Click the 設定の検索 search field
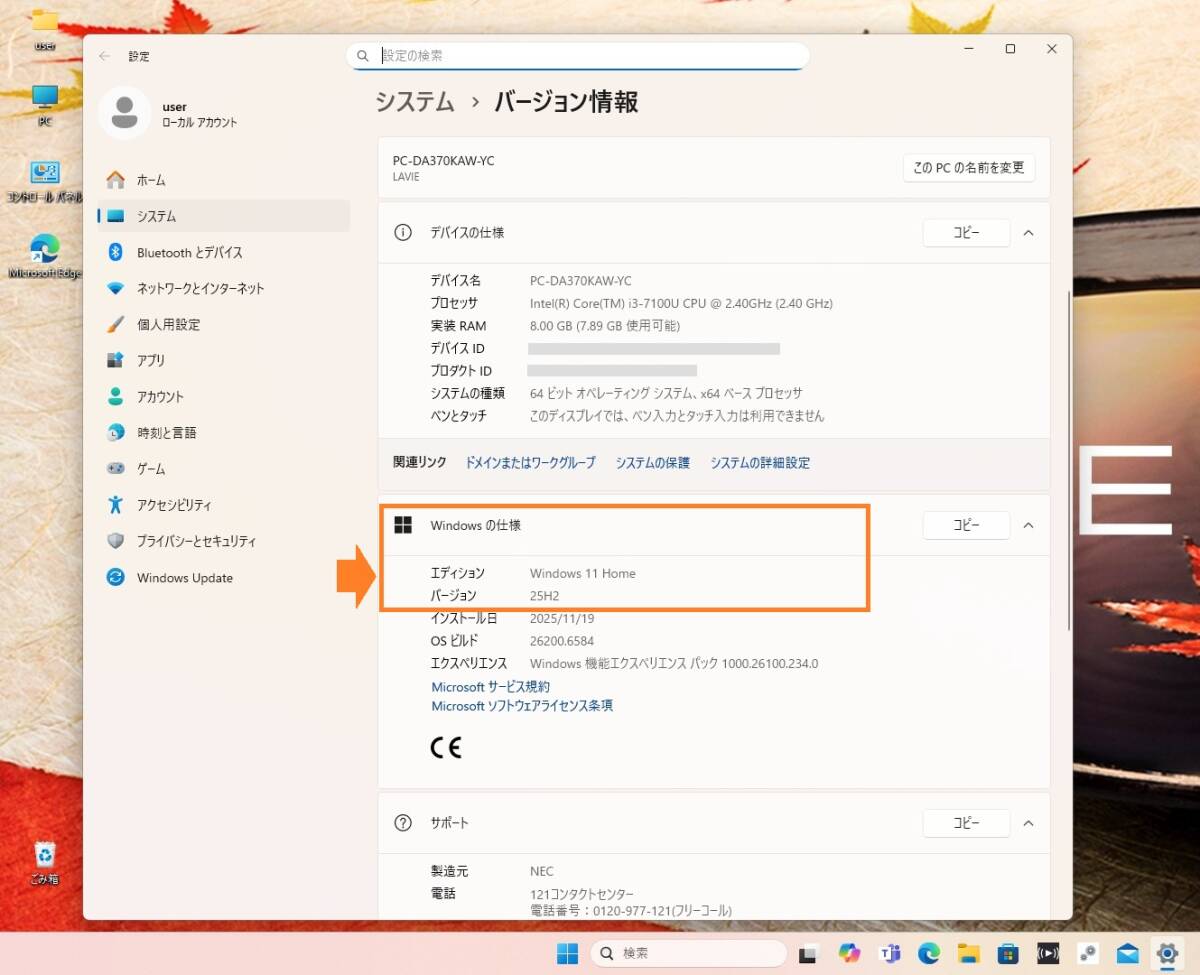 pyautogui.click(x=580, y=56)
